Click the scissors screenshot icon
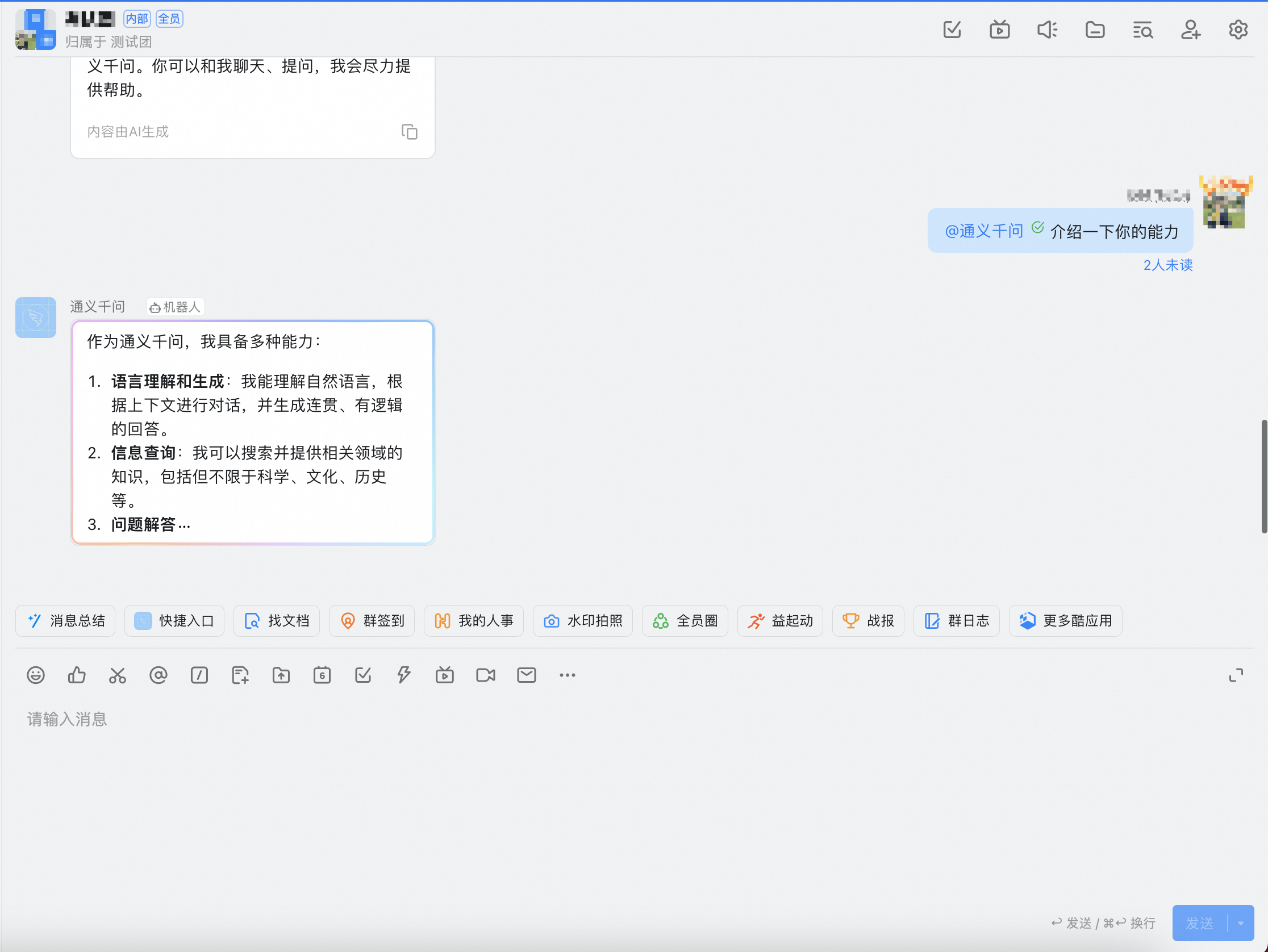 118,675
